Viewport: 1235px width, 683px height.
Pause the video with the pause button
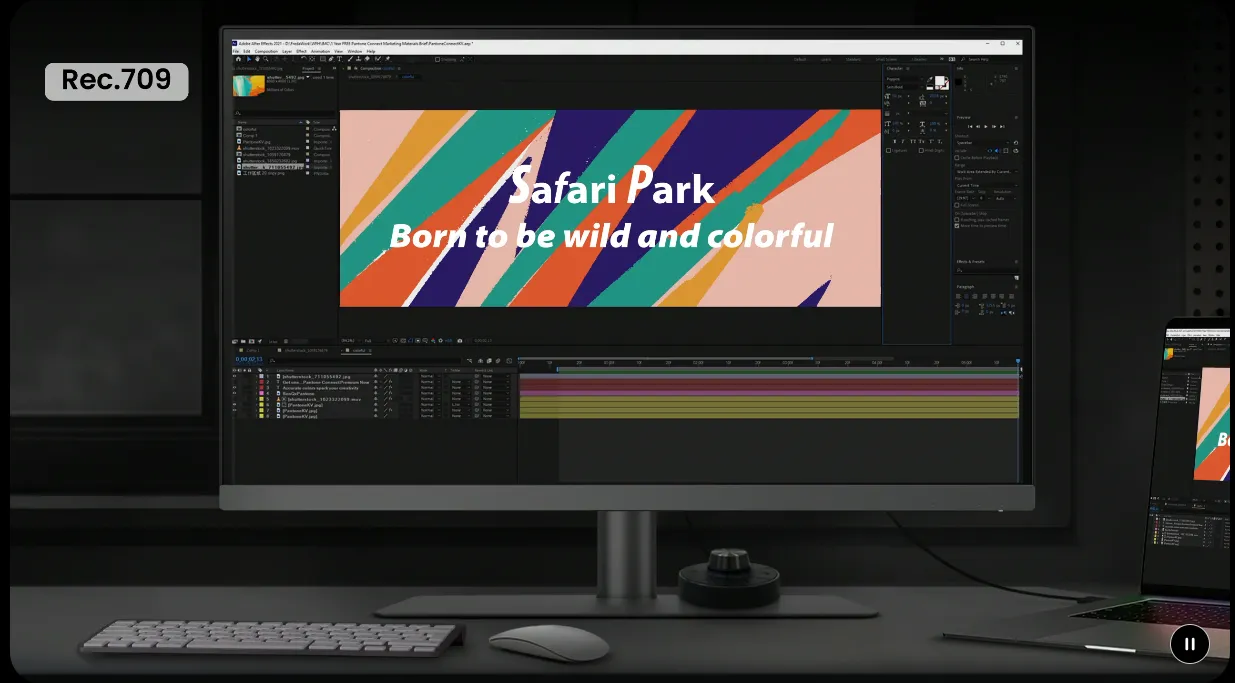click(1189, 644)
